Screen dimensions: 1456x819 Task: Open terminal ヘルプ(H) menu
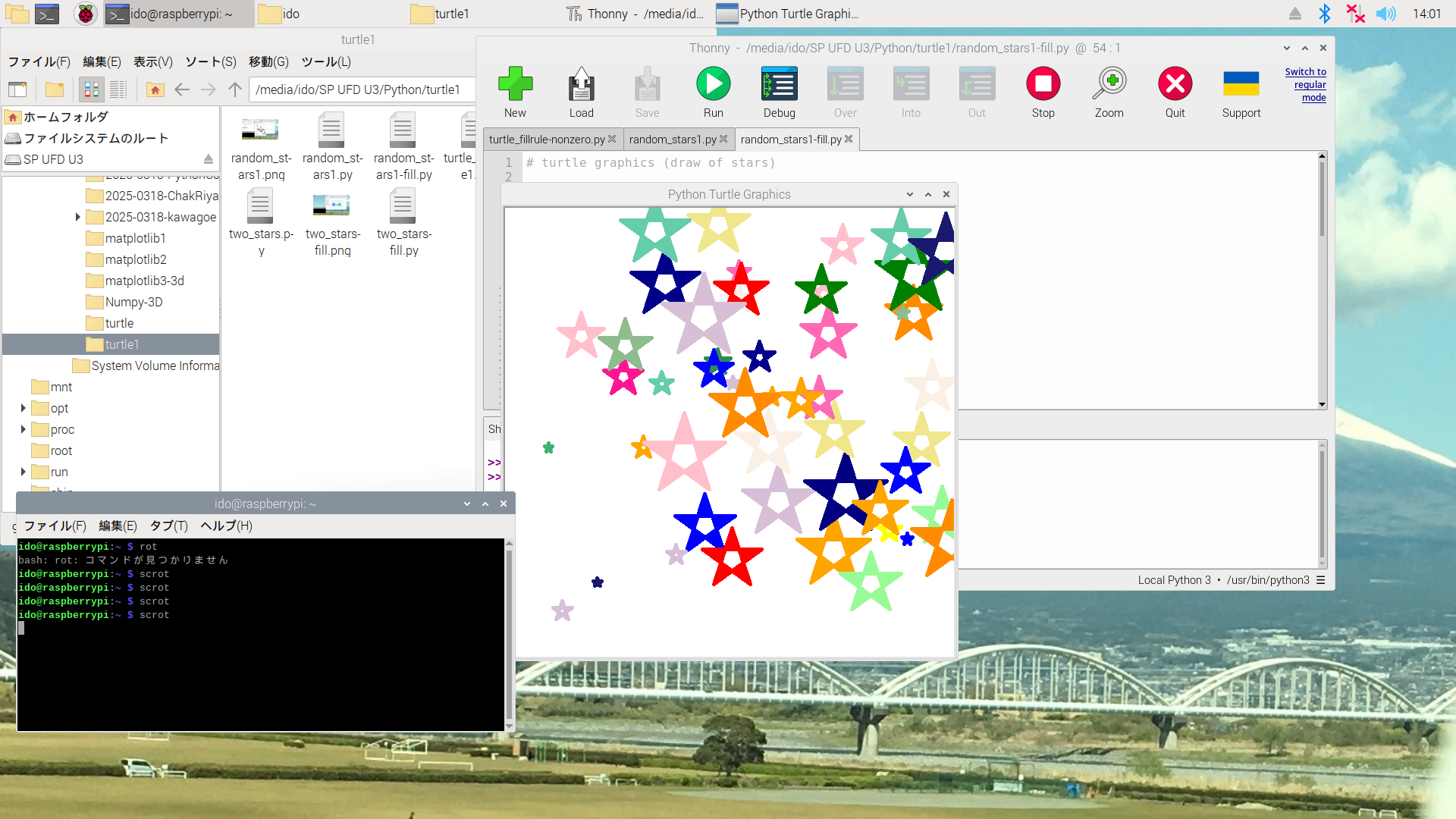[226, 526]
